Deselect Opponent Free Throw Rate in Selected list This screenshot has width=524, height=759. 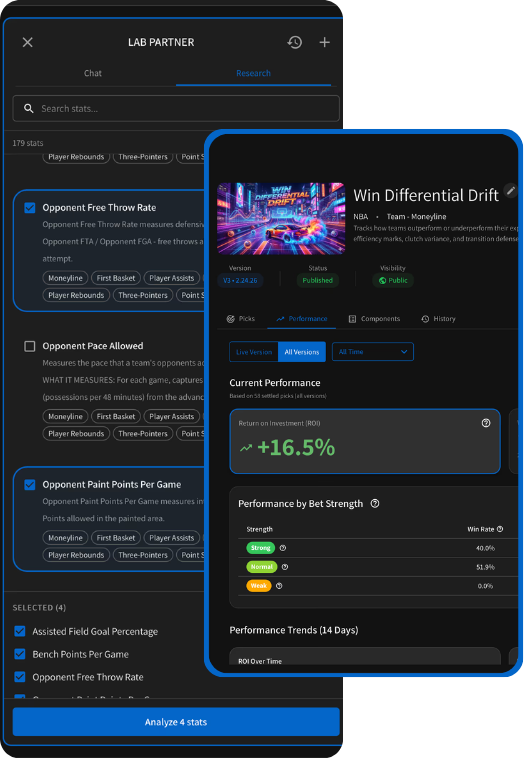(20, 677)
